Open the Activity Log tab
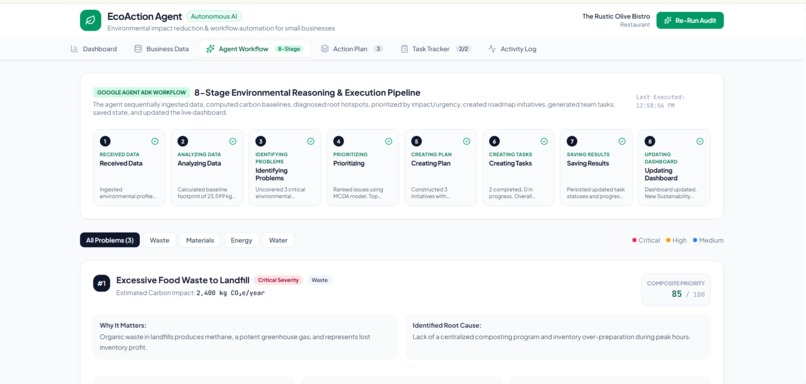The image size is (806, 384). point(512,49)
